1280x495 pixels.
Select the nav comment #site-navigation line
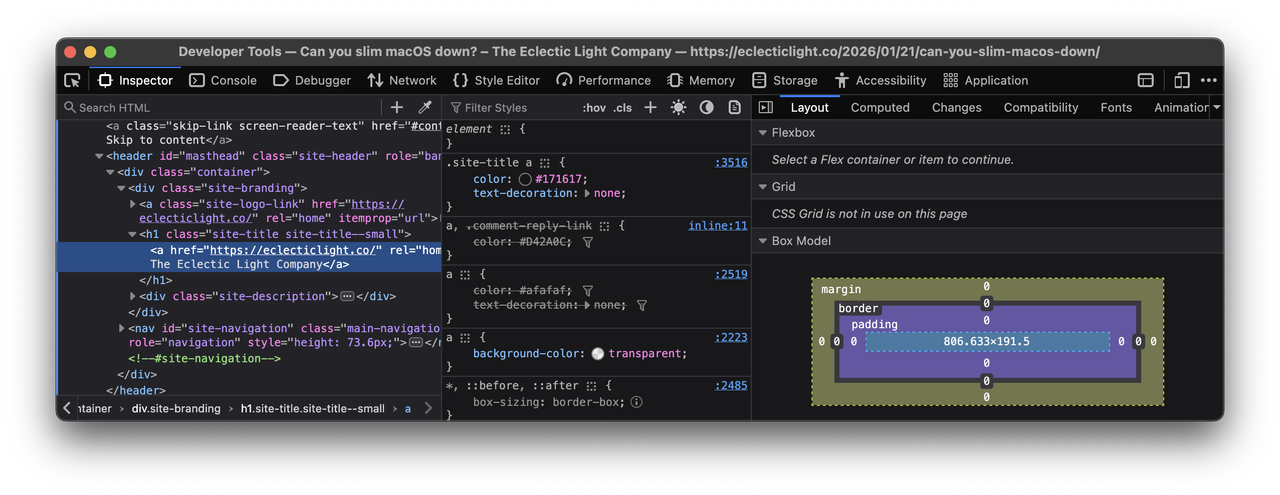(x=204, y=358)
